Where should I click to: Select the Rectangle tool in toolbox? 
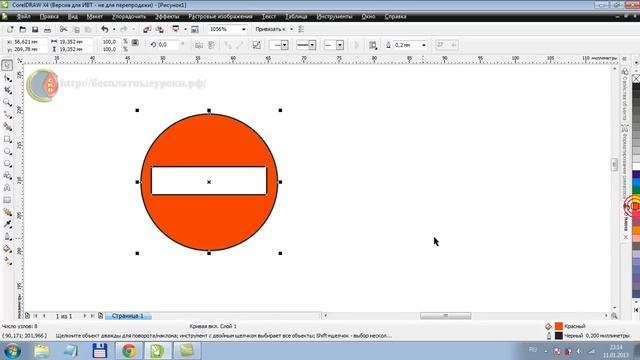[7, 139]
